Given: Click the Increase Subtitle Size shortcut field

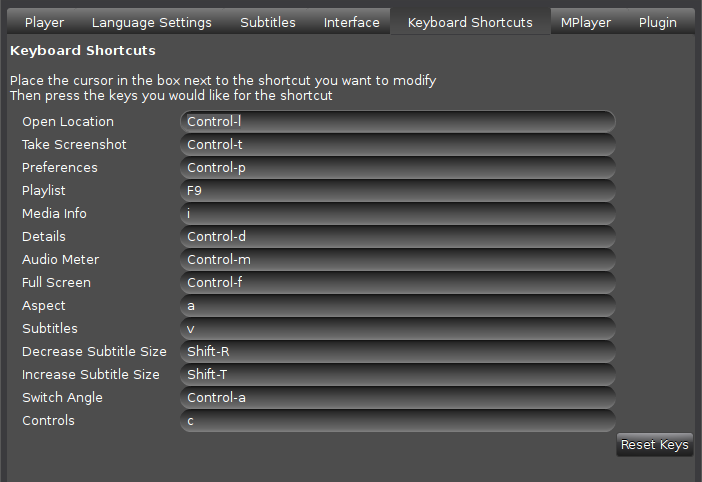Looking at the screenshot, I should pos(398,375).
